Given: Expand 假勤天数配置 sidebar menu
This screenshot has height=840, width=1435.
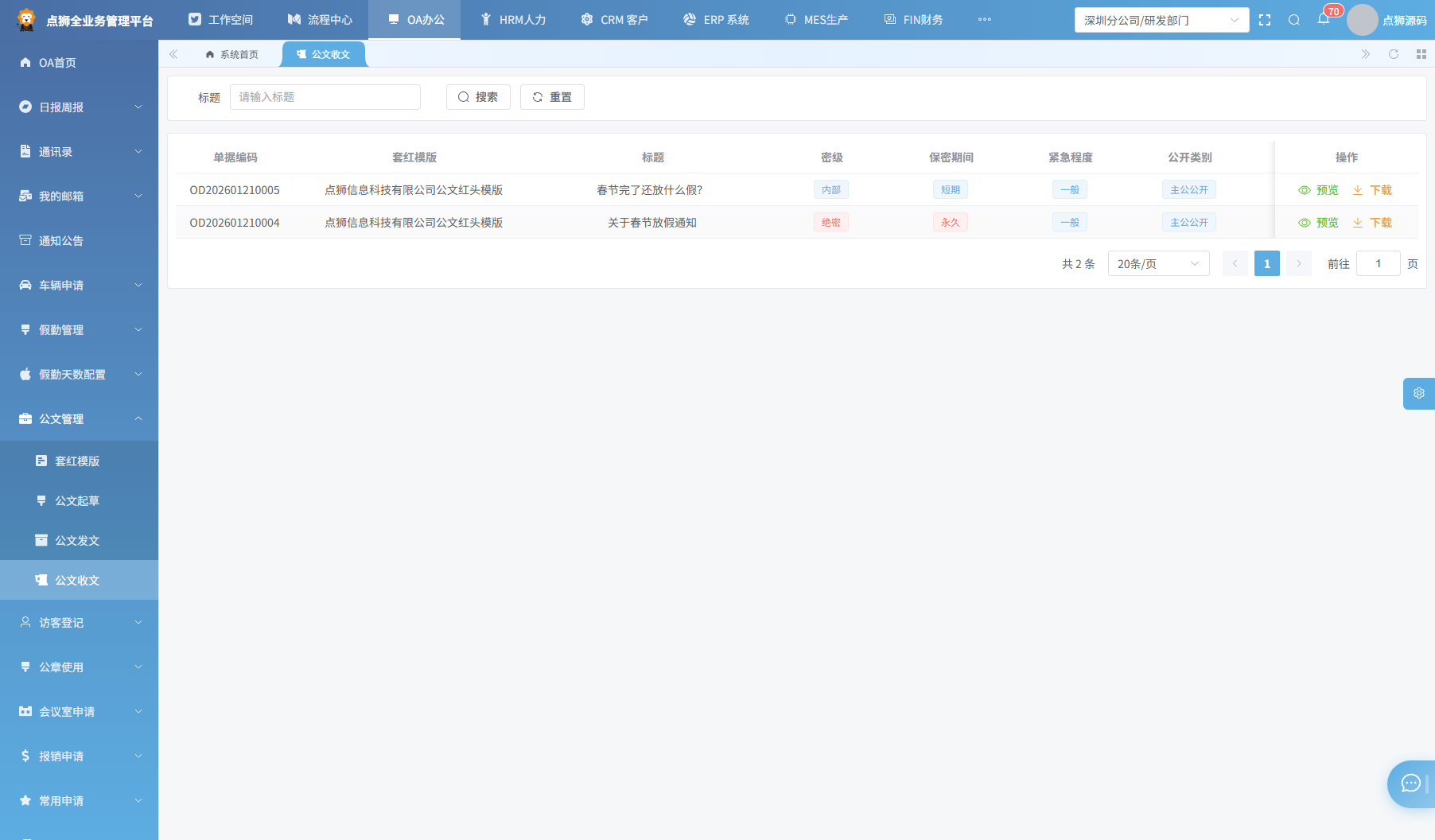Looking at the screenshot, I should point(79,374).
